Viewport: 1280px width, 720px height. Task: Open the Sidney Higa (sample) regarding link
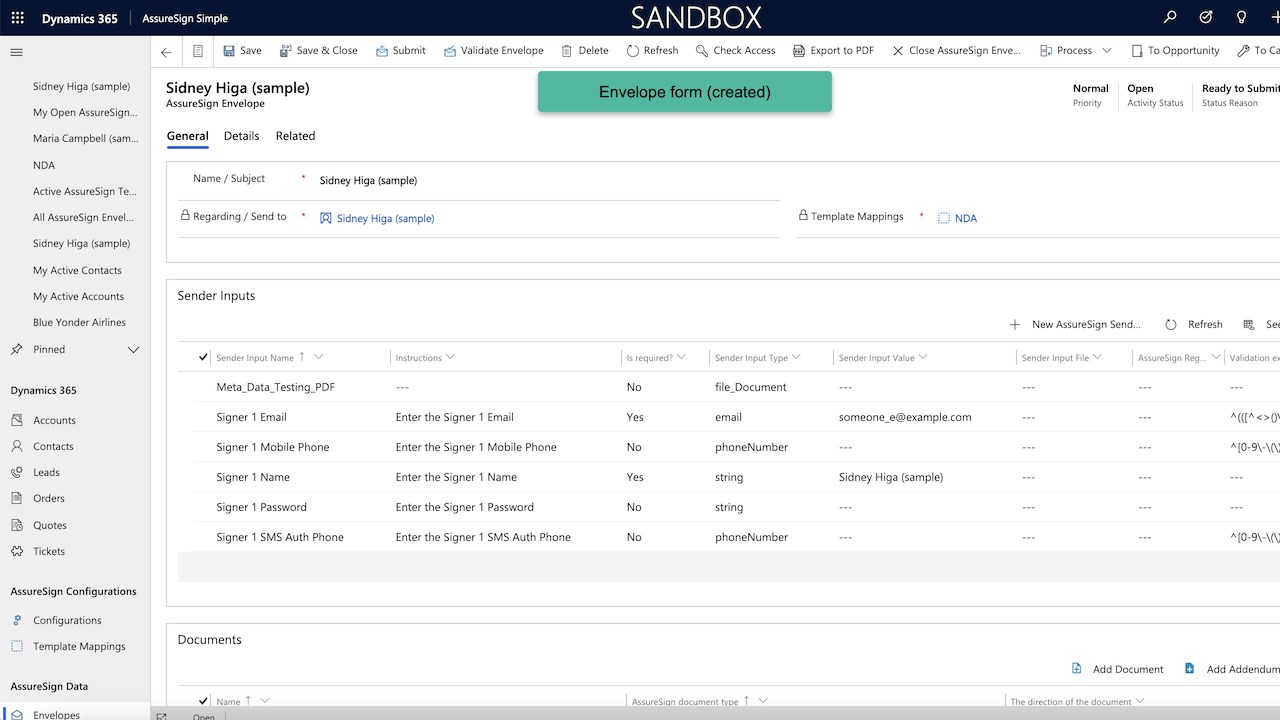pyautogui.click(x=385, y=218)
